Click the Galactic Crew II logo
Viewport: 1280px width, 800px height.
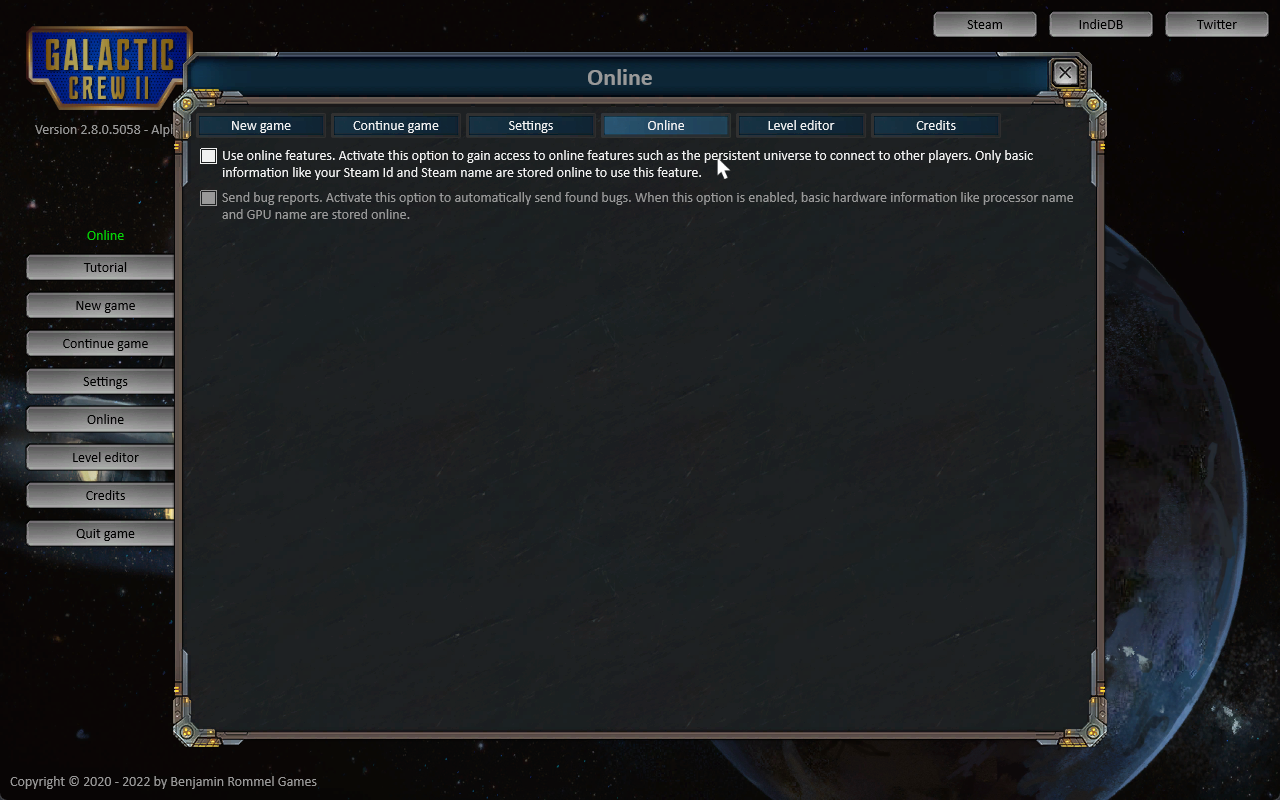109,68
